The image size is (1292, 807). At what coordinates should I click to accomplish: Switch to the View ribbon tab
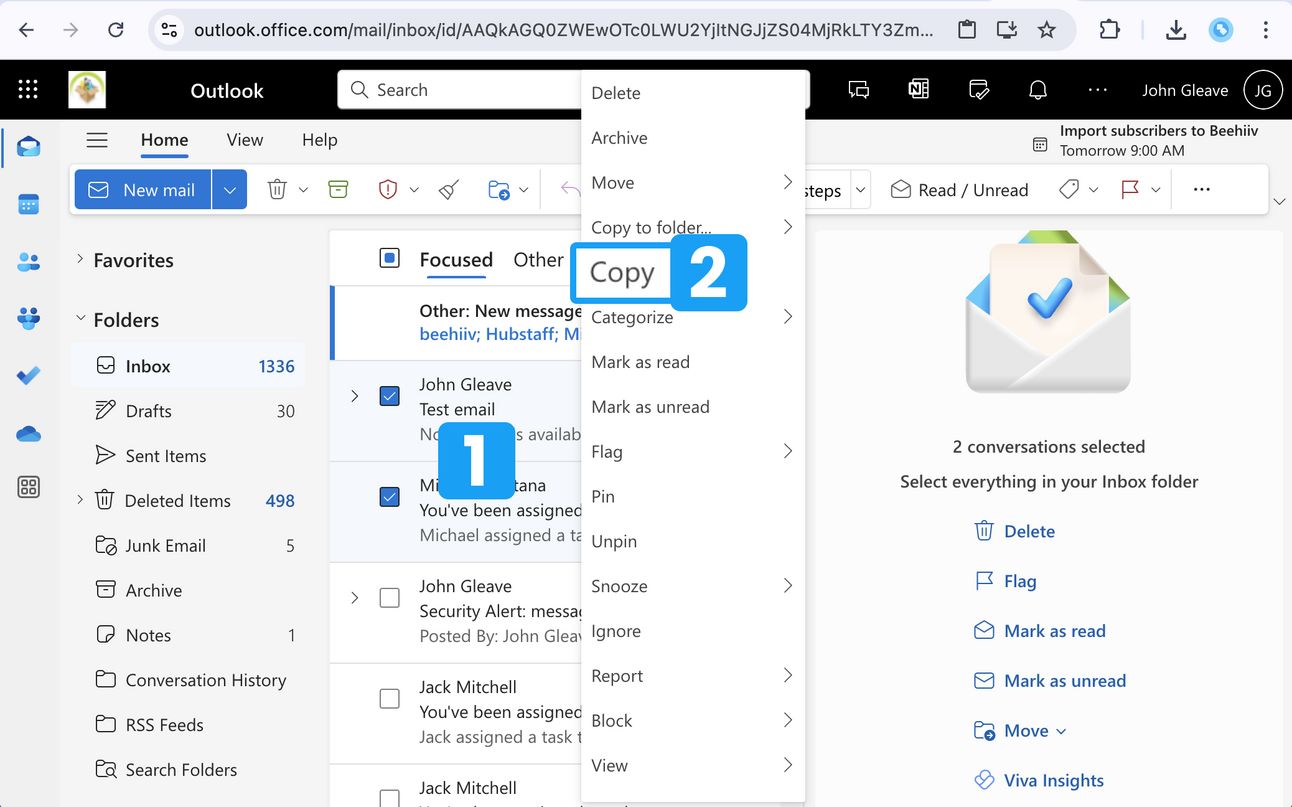(245, 140)
